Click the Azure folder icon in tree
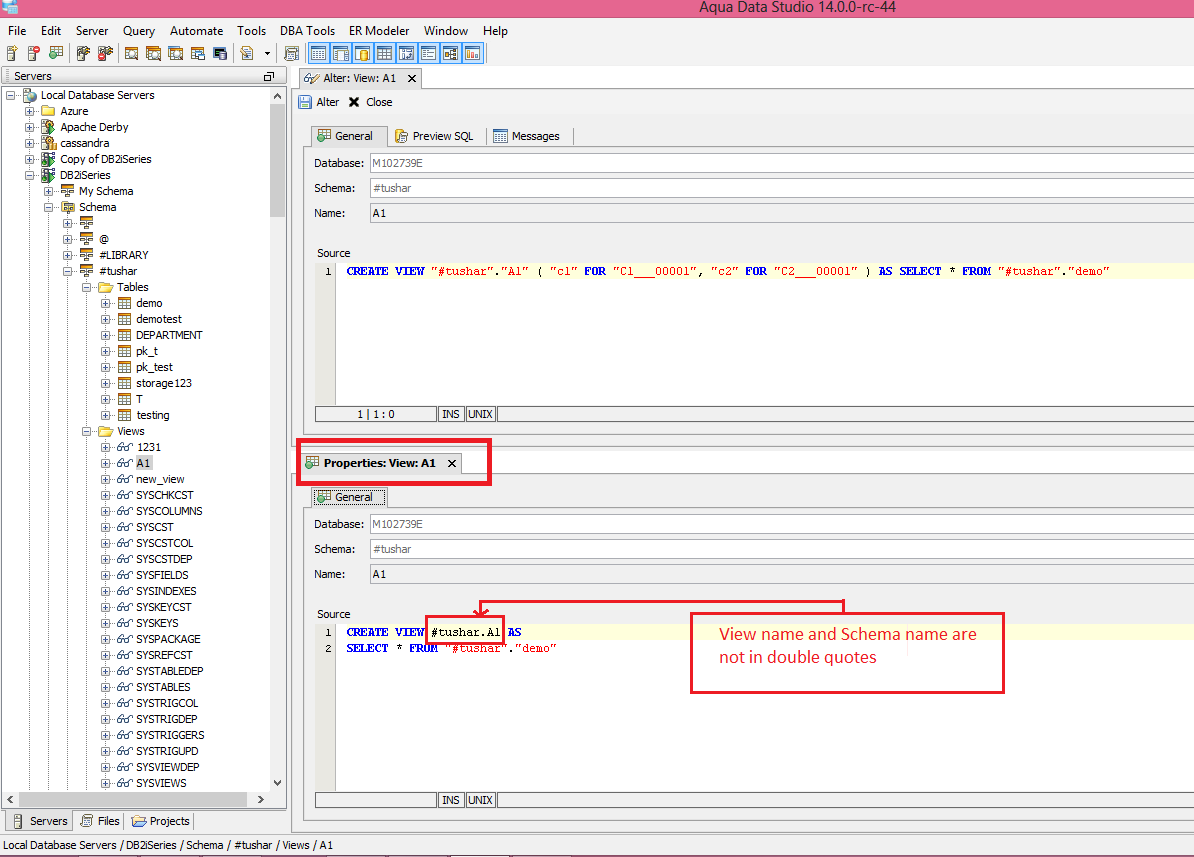The width and height of the screenshot is (1194, 857). tap(48, 111)
